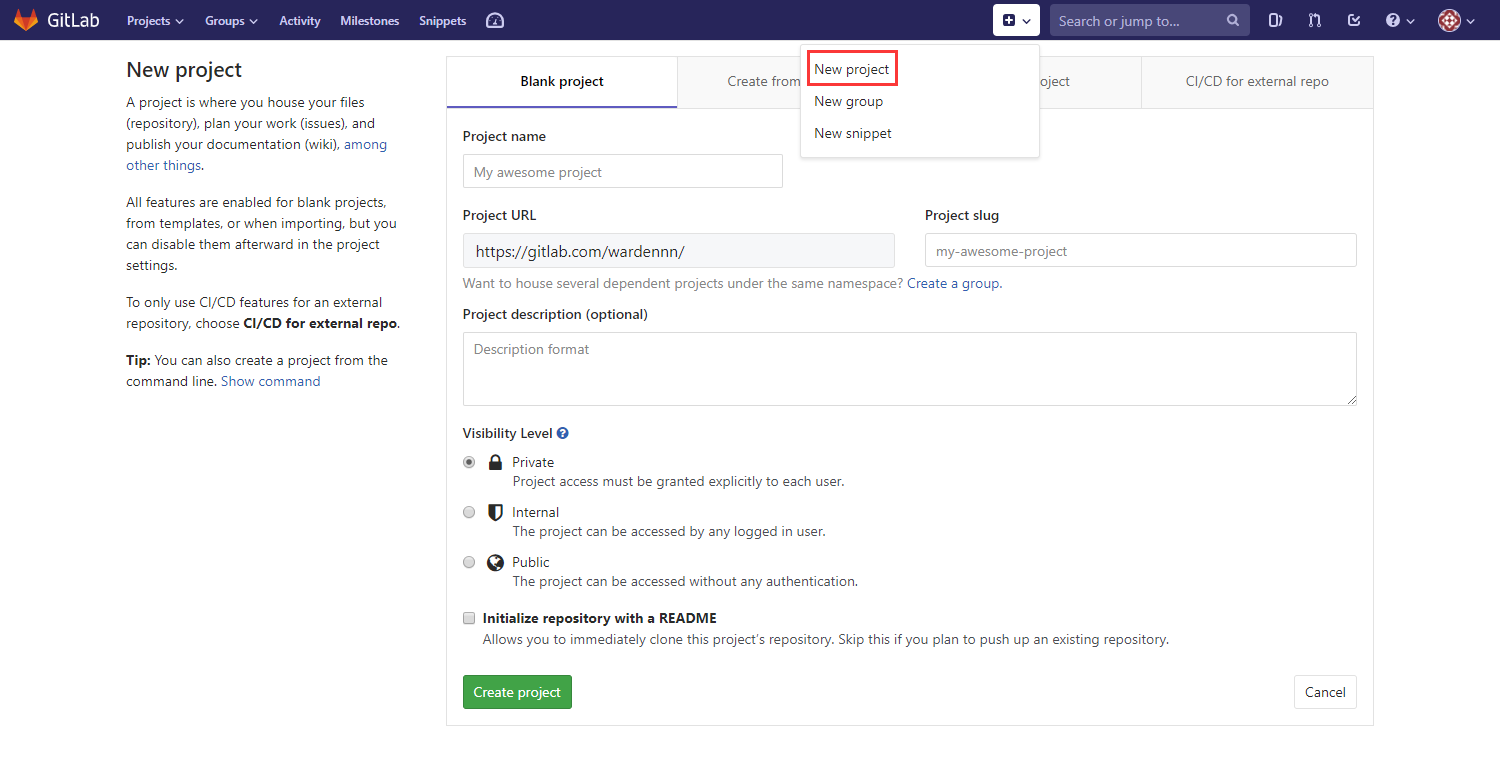Click the Search or jump to field
The image size is (1500, 781).
click(x=1150, y=20)
